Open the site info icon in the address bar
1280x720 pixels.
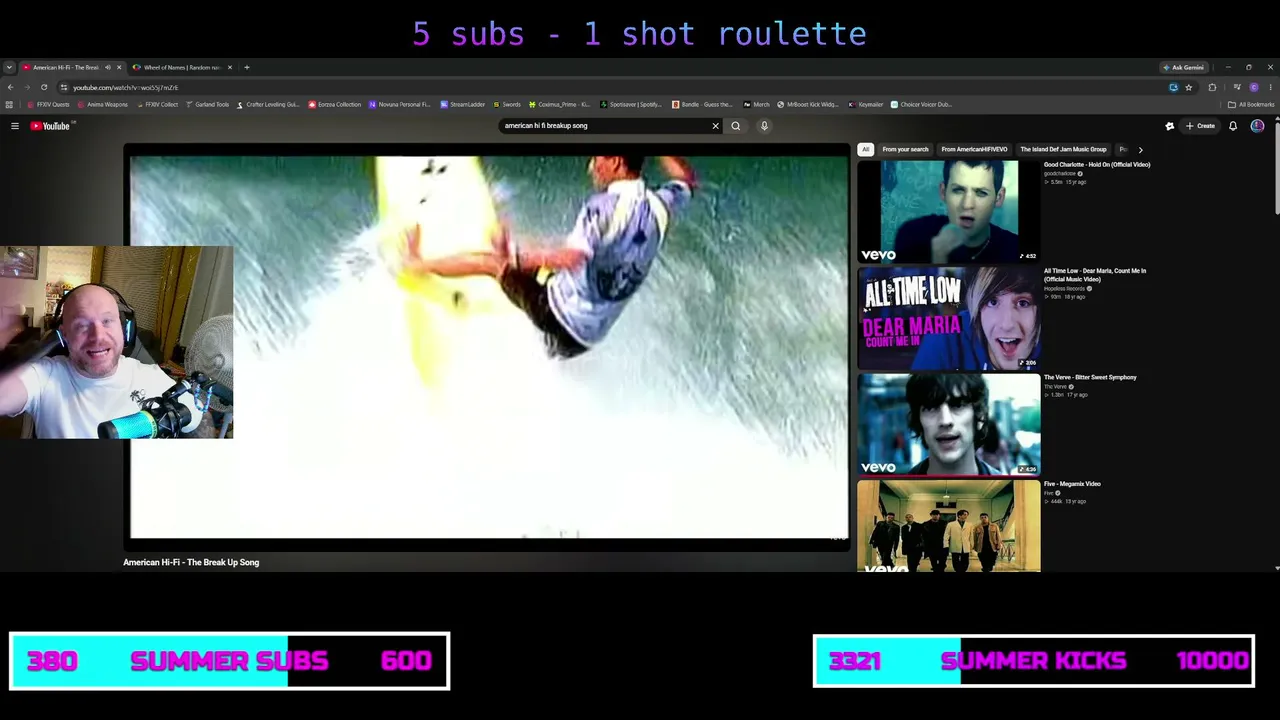click(x=64, y=87)
